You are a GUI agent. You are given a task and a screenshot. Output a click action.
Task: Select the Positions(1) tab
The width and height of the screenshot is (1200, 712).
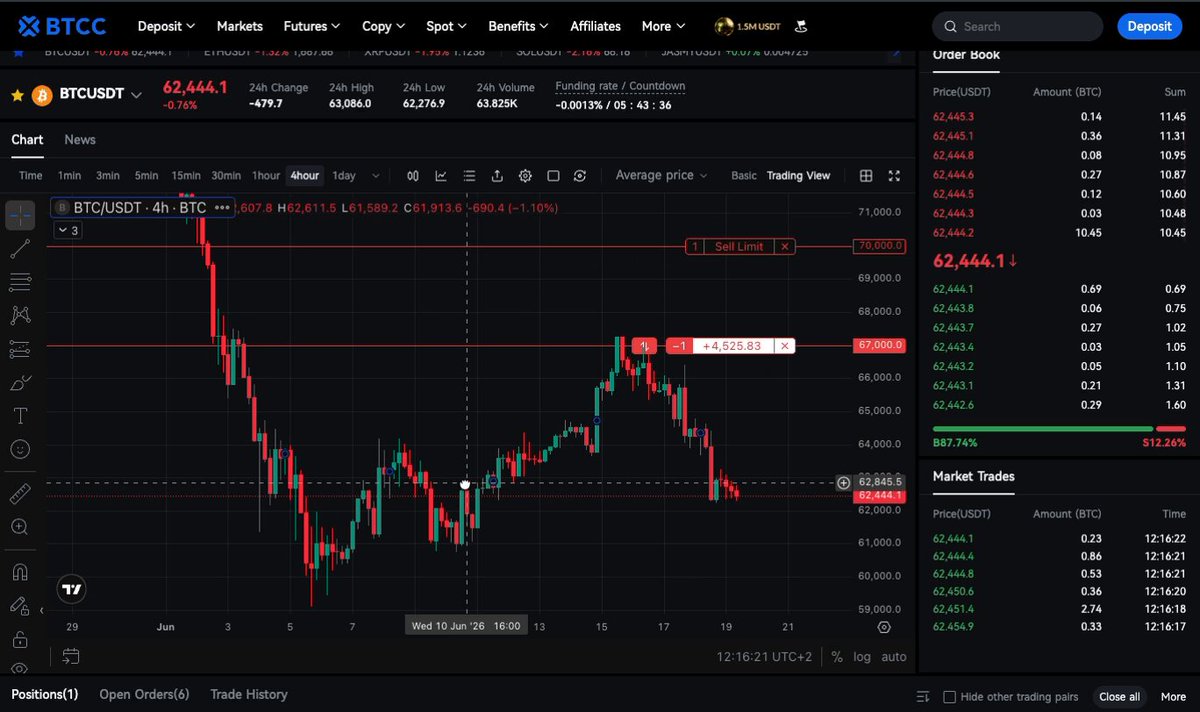click(x=44, y=694)
